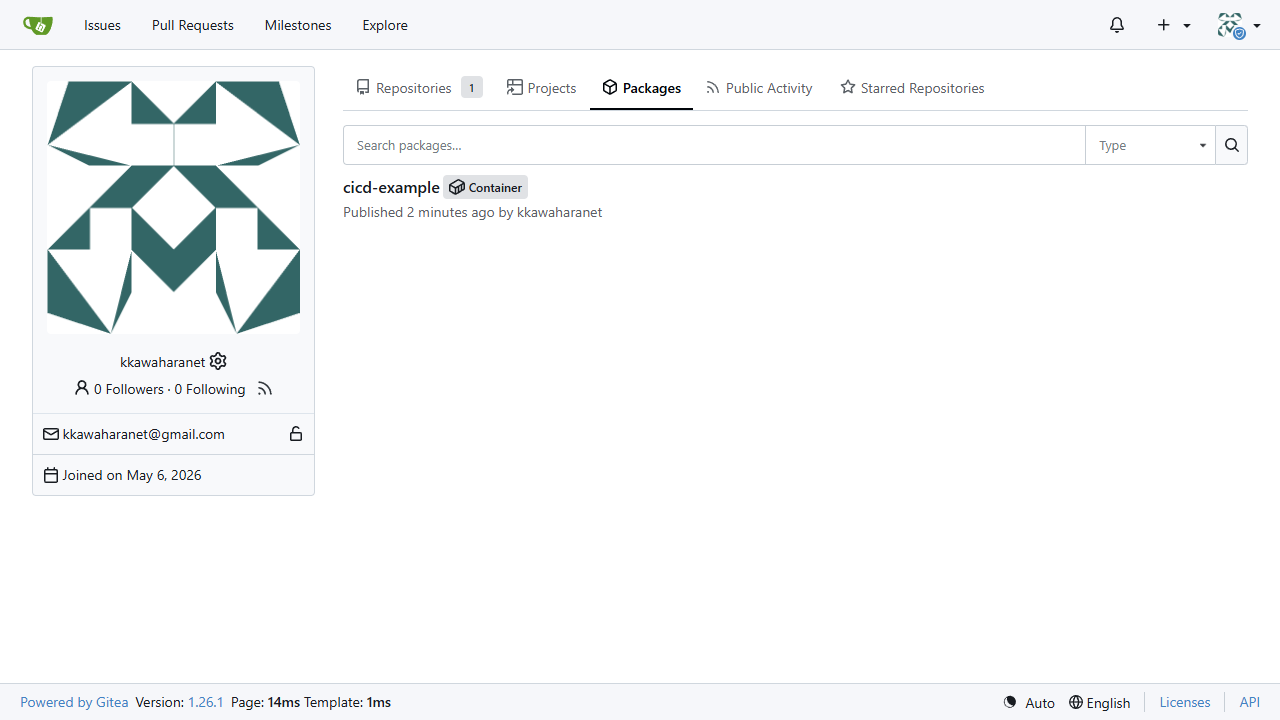The width and height of the screenshot is (1280, 720).
Task: Click the search magnifier button
Action: click(x=1232, y=145)
